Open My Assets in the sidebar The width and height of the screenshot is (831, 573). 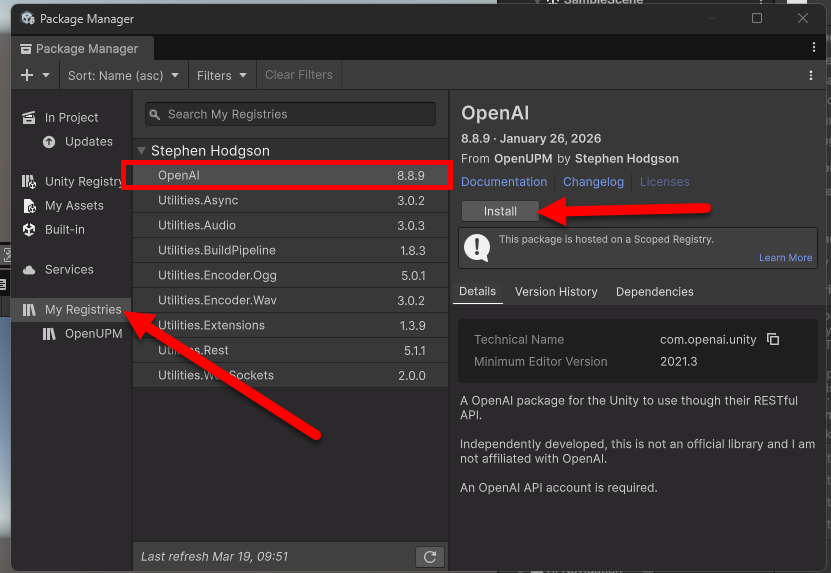pos(74,206)
